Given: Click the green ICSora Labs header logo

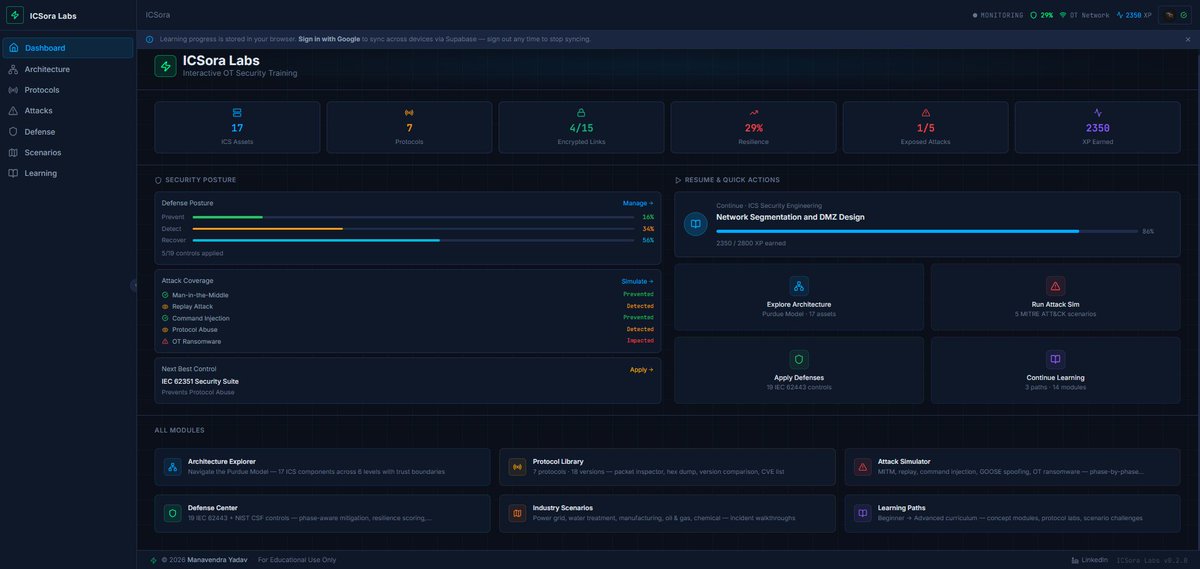Looking at the screenshot, I should pos(166,66).
